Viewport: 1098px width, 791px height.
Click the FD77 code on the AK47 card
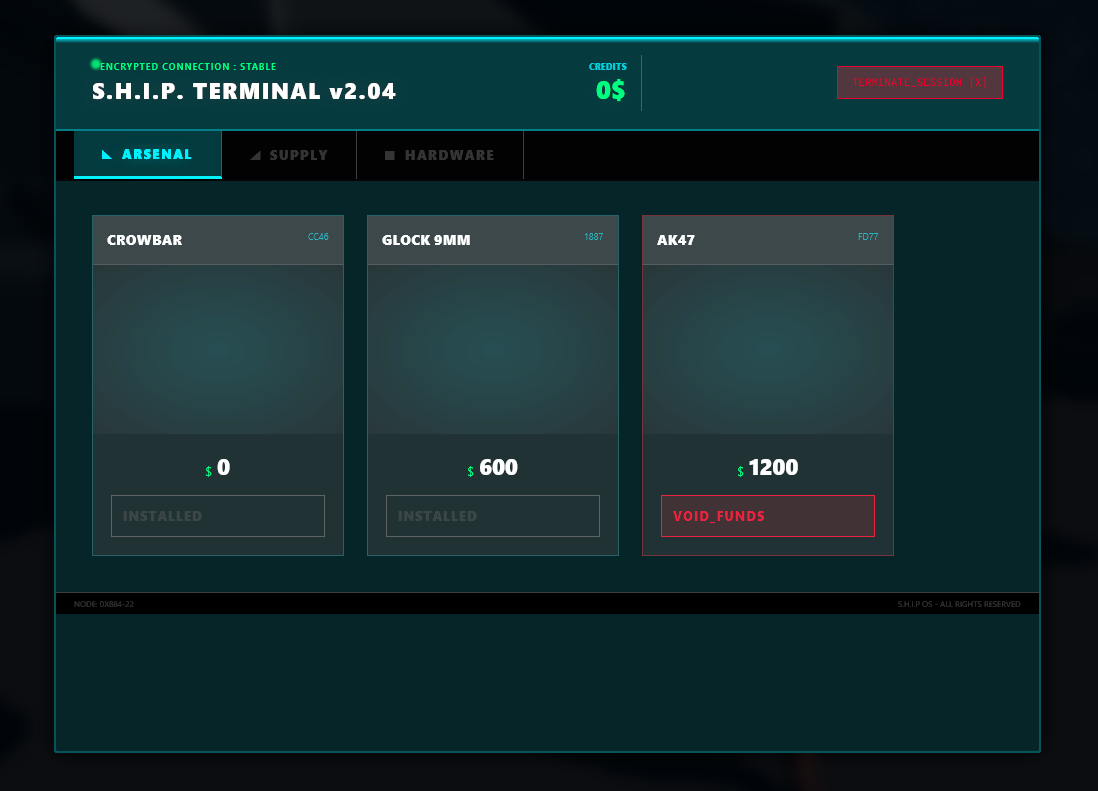(x=868, y=237)
